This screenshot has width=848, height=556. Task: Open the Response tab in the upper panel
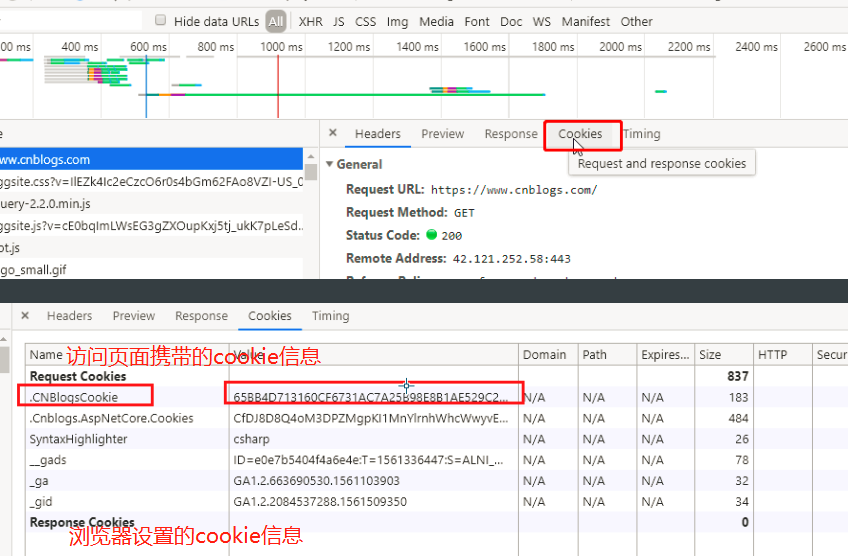click(511, 134)
